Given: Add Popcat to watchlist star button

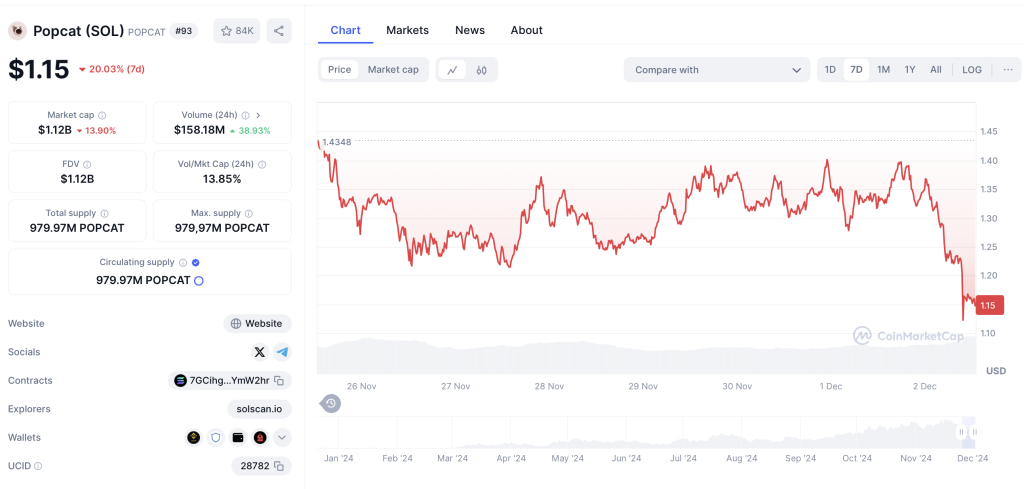Looking at the screenshot, I should [x=237, y=31].
